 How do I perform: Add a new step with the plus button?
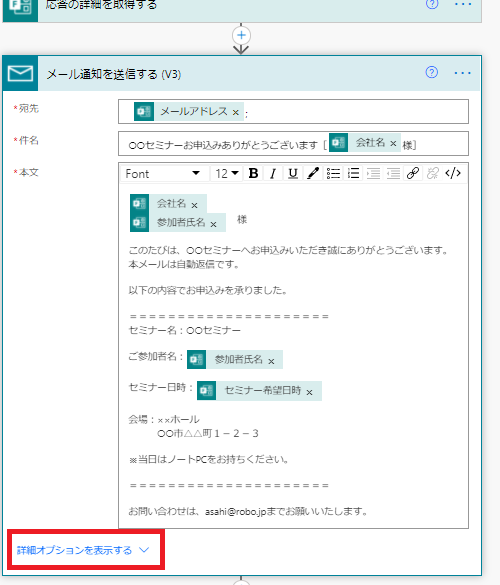tap(241, 35)
